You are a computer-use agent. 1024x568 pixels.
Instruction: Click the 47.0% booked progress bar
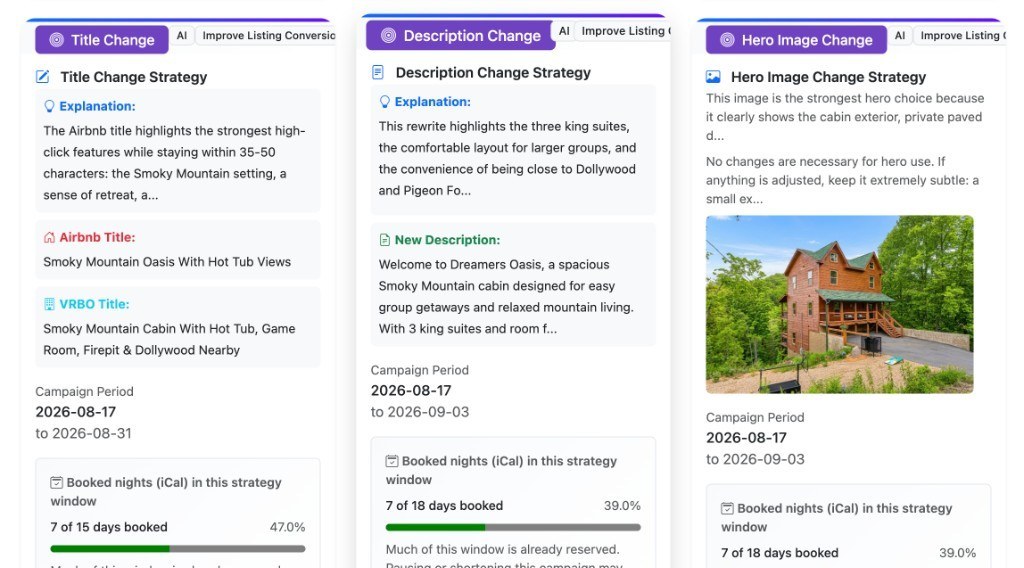(x=178, y=548)
